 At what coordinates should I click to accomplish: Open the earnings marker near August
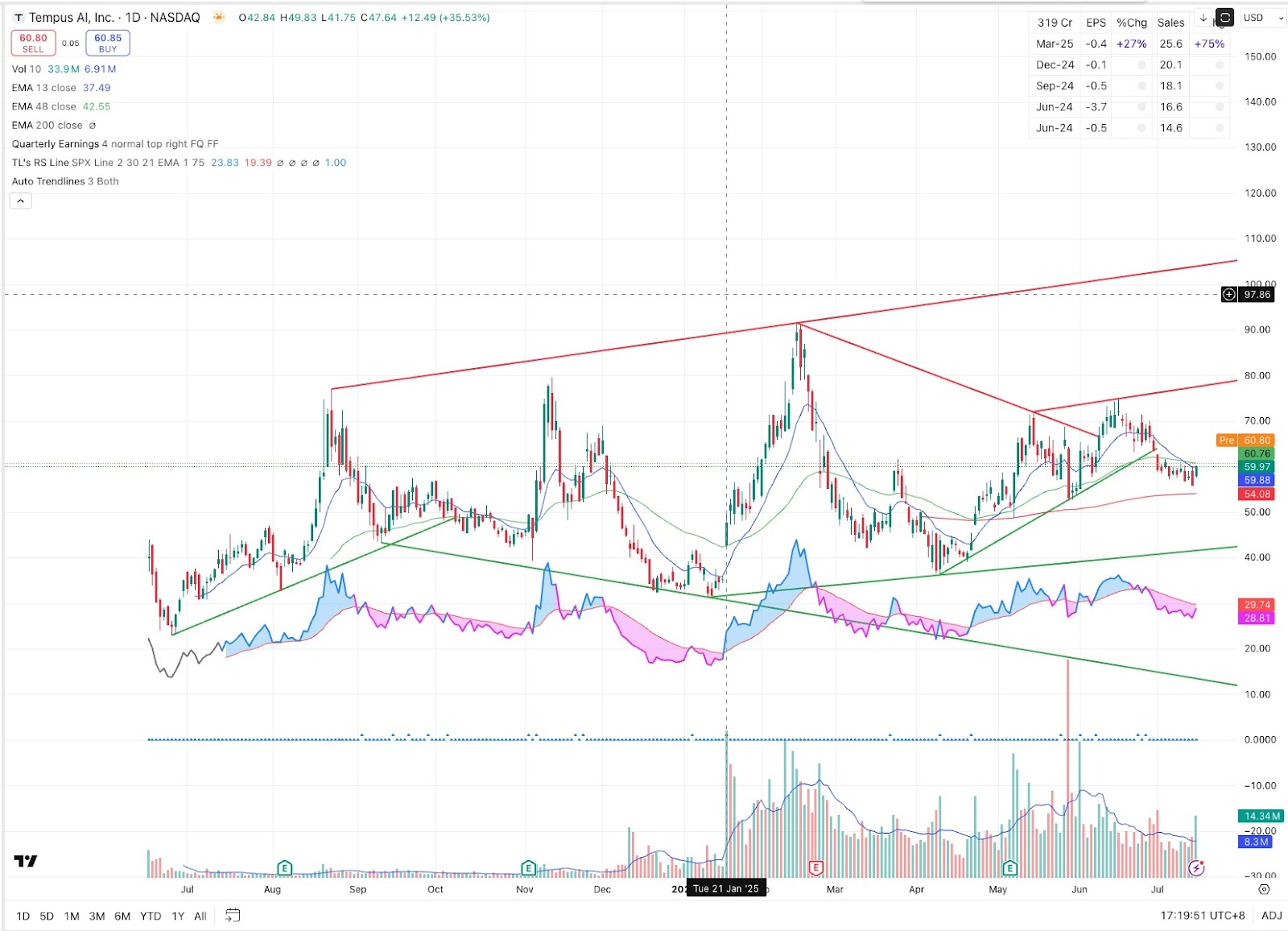pos(284,868)
